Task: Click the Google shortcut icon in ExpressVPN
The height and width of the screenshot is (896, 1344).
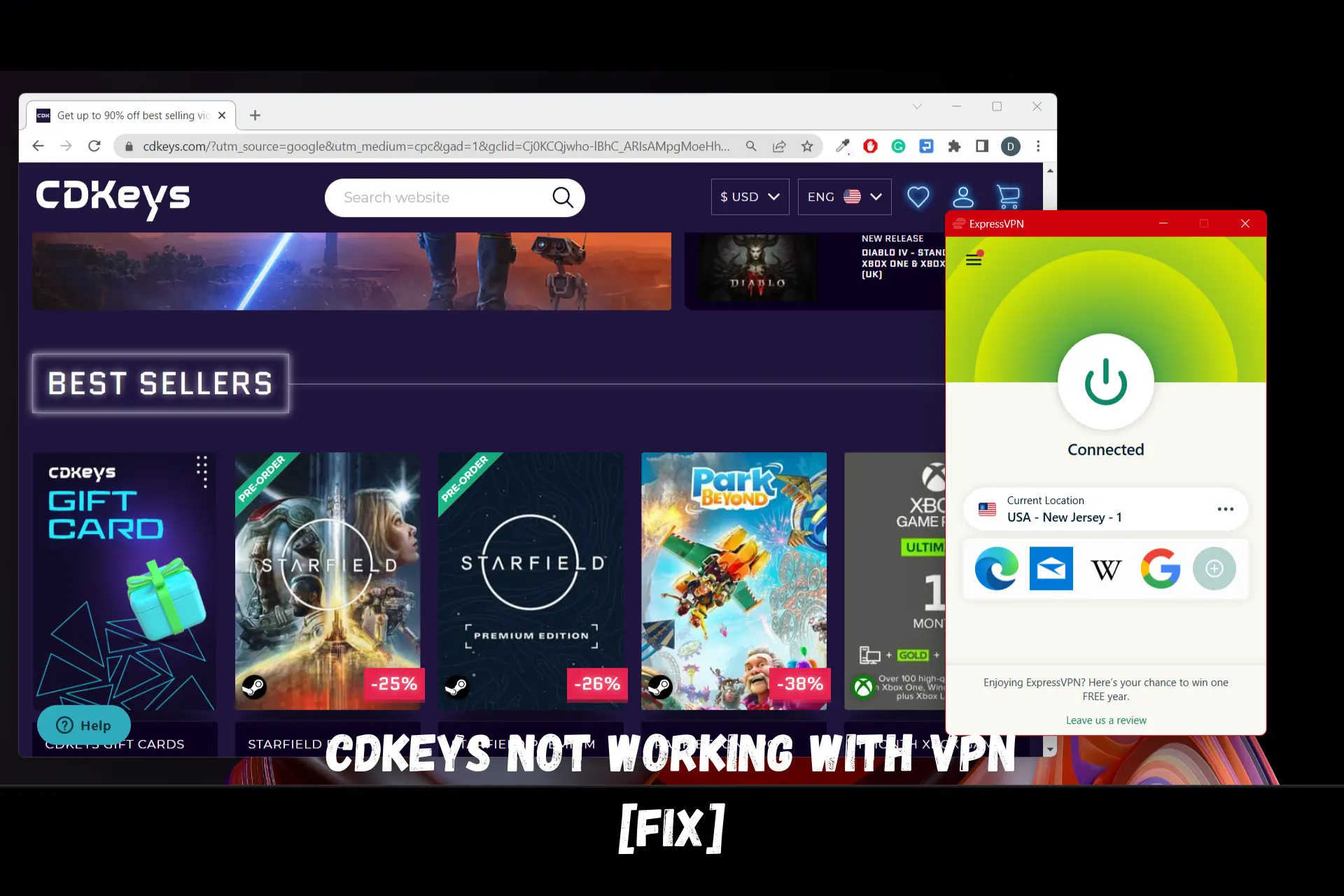Action: point(1160,568)
